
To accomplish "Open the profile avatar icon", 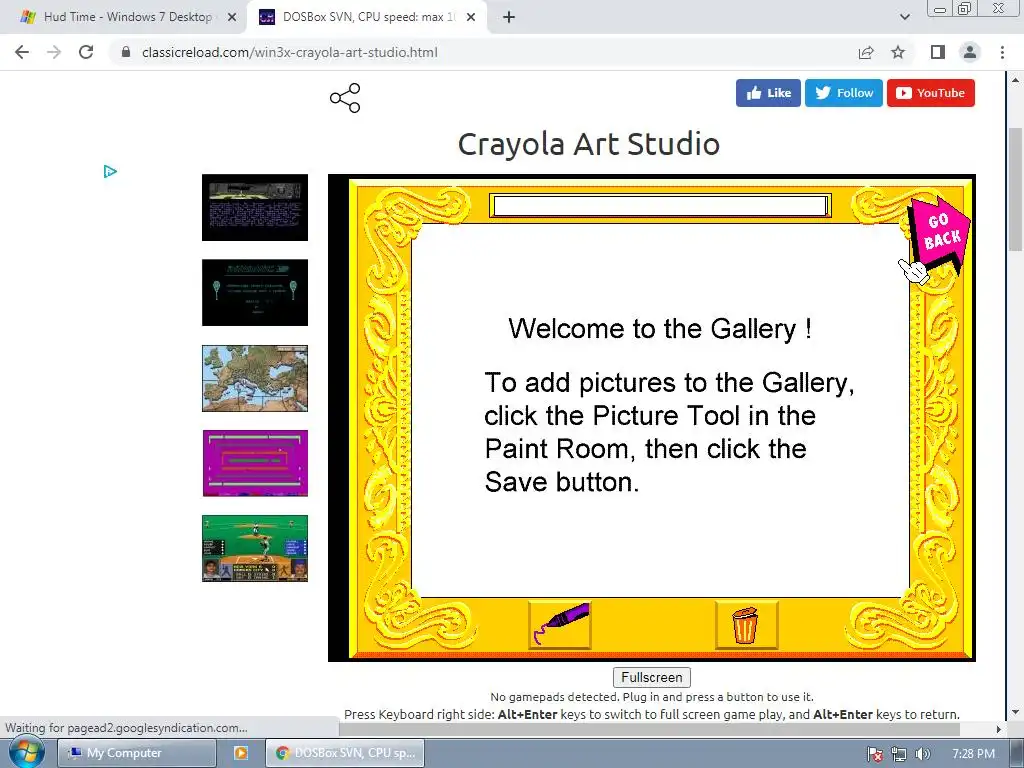I will pyautogui.click(x=970, y=52).
